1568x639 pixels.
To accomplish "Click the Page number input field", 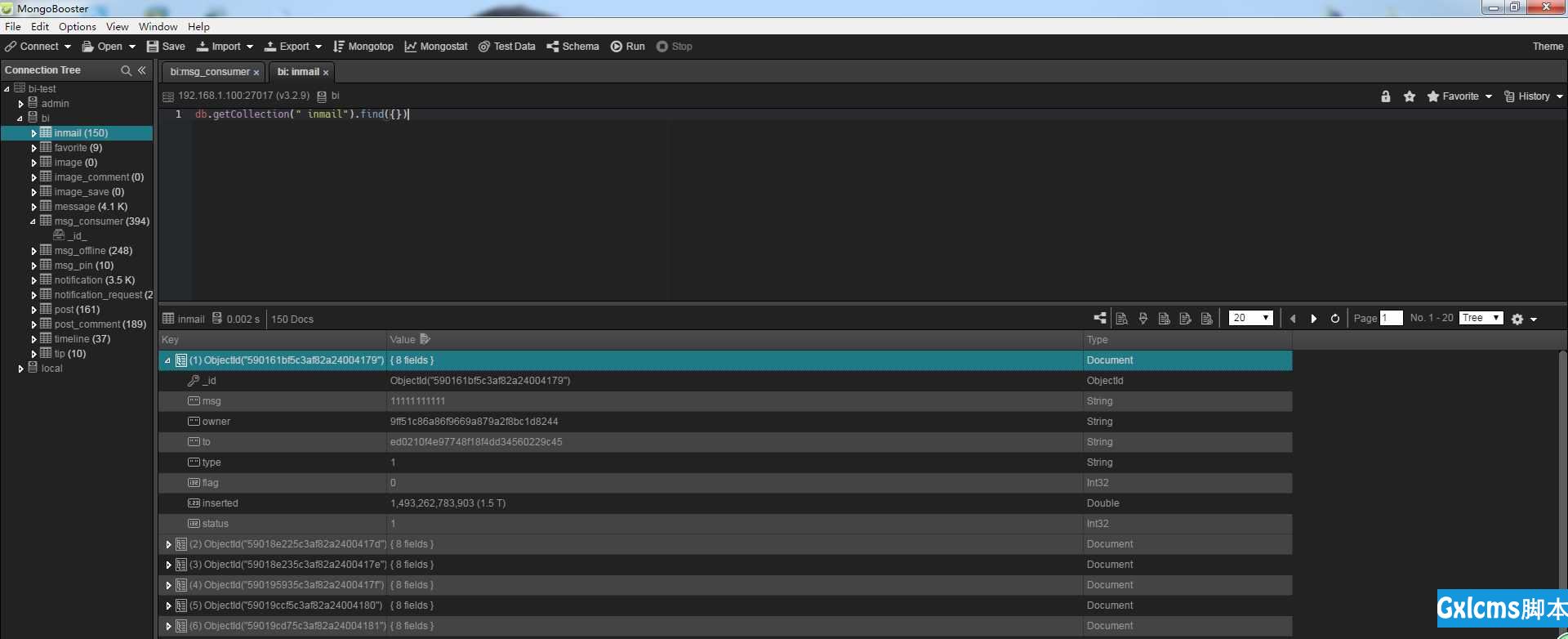I will (x=1392, y=318).
